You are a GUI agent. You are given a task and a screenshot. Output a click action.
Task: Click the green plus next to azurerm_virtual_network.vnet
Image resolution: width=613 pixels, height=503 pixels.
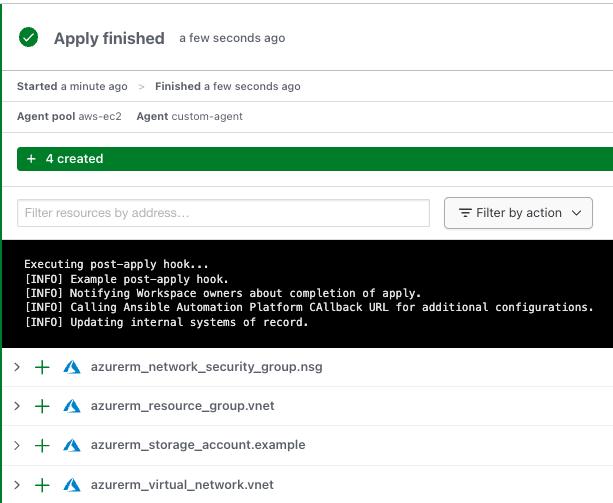(42, 485)
